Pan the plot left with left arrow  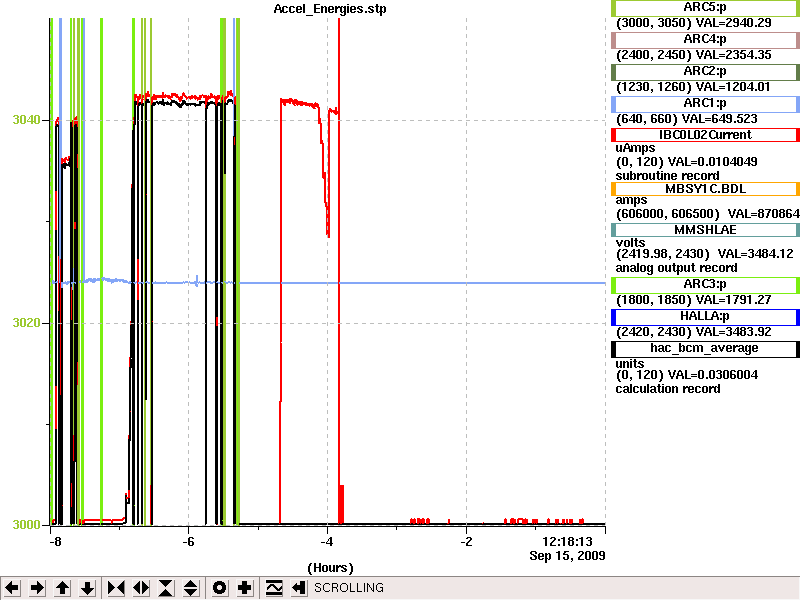12,588
